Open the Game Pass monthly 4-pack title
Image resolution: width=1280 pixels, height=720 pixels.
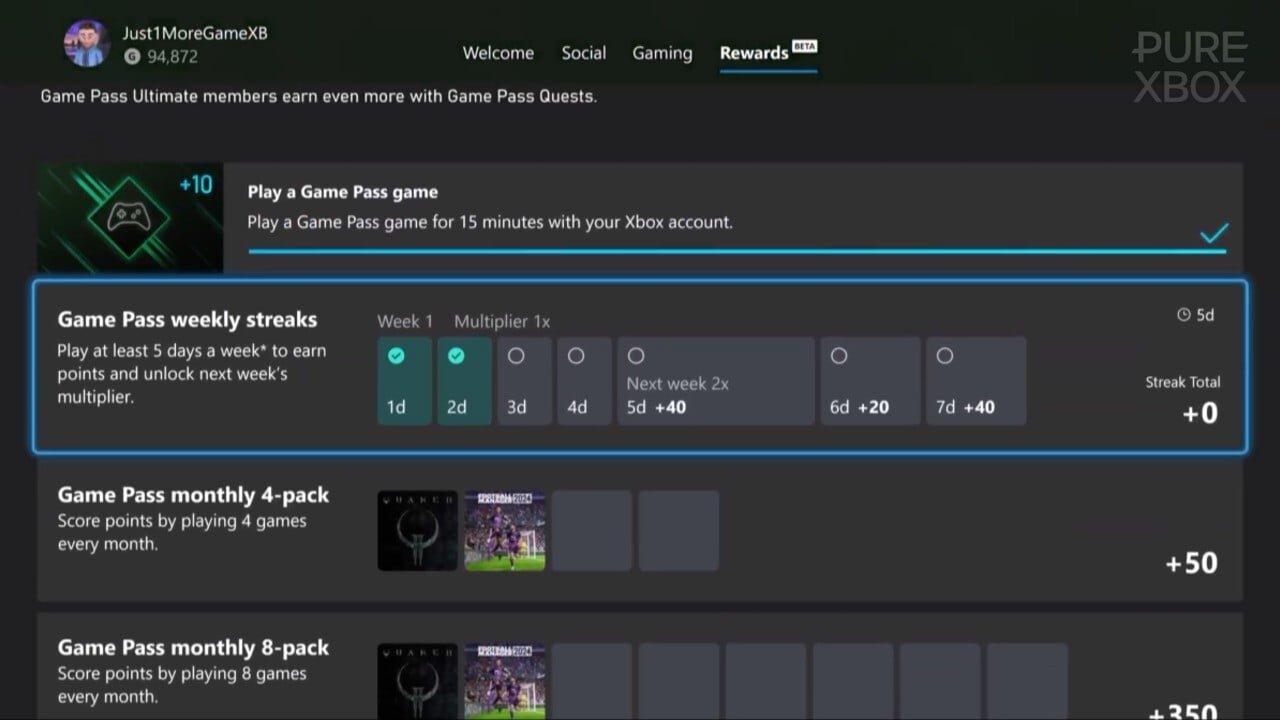coord(193,495)
